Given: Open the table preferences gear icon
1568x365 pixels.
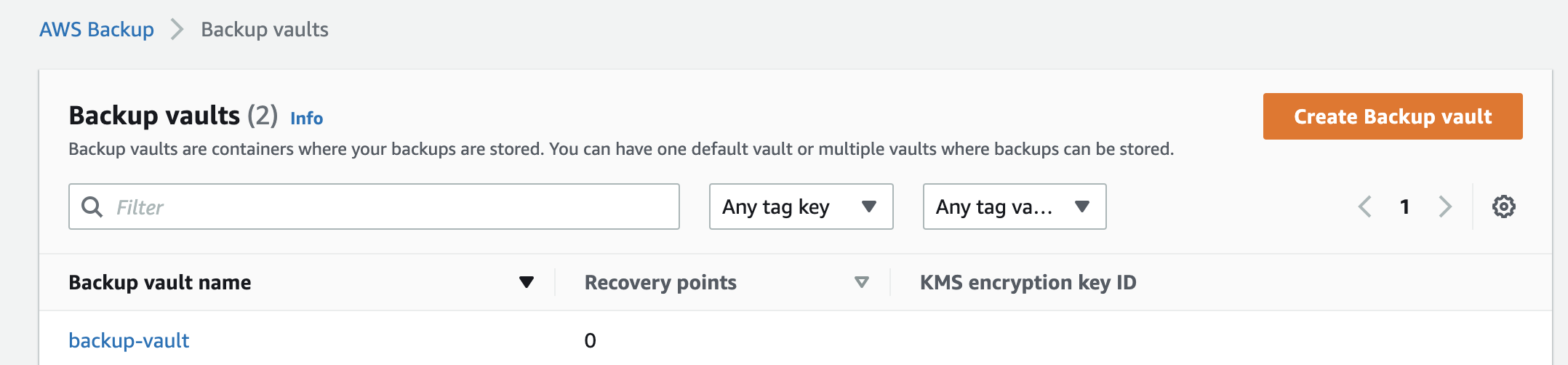Looking at the screenshot, I should [1503, 206].
